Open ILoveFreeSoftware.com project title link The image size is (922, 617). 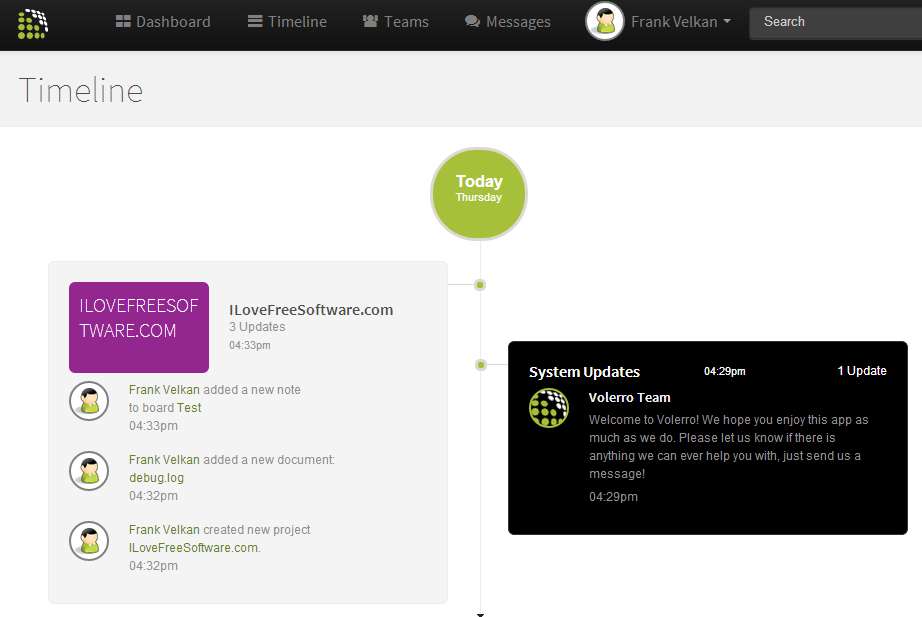coord(311,310)
